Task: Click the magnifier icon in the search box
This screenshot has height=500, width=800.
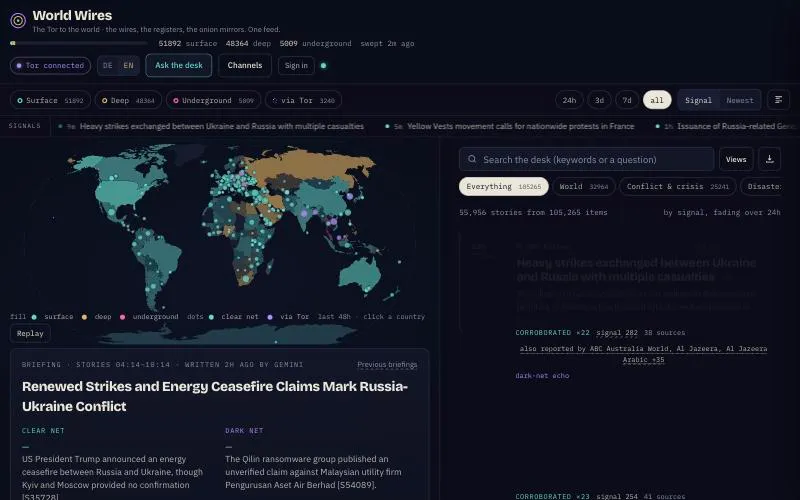Action: [x=472, y=159]
